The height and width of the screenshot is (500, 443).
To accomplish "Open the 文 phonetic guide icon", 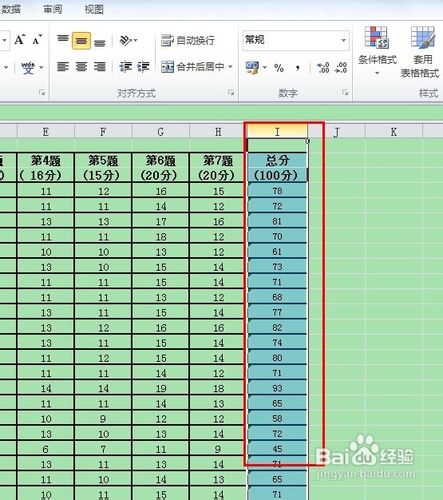I will 28,68.
